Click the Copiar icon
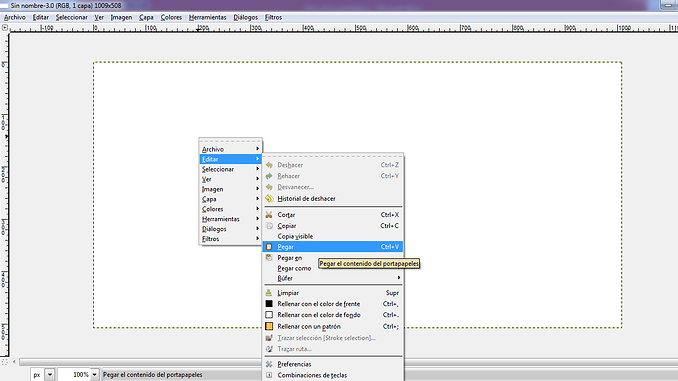This screenshot has height=381, width=678. tap(269, 226)
